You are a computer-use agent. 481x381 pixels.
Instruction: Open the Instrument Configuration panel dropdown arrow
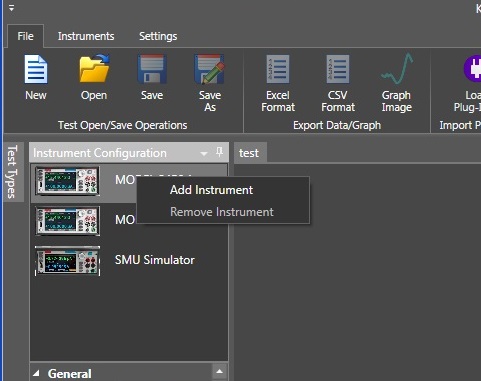pos(204,153)
